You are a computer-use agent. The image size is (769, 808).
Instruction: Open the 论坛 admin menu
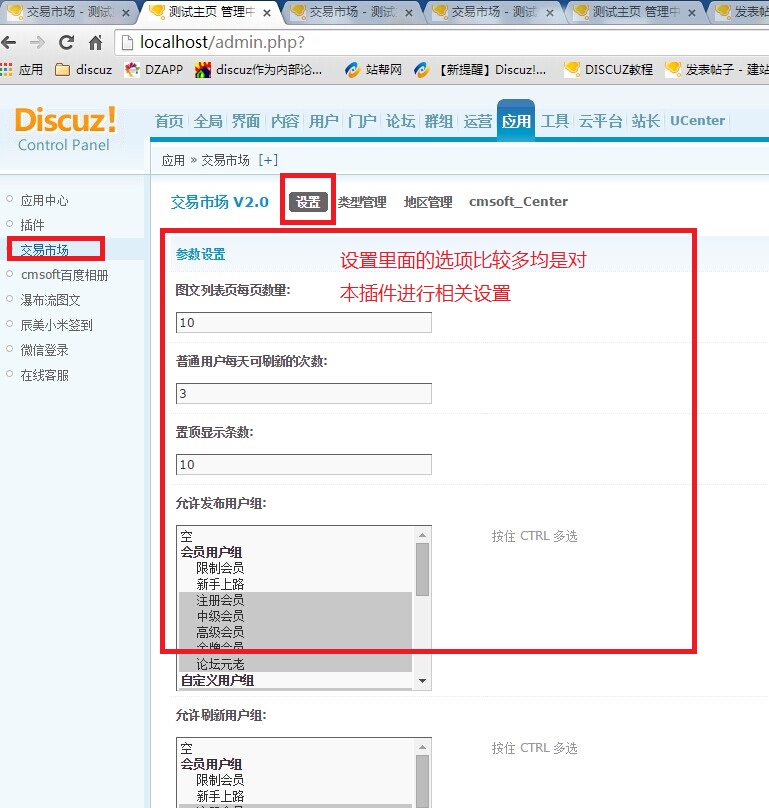(x=400, y=121)
